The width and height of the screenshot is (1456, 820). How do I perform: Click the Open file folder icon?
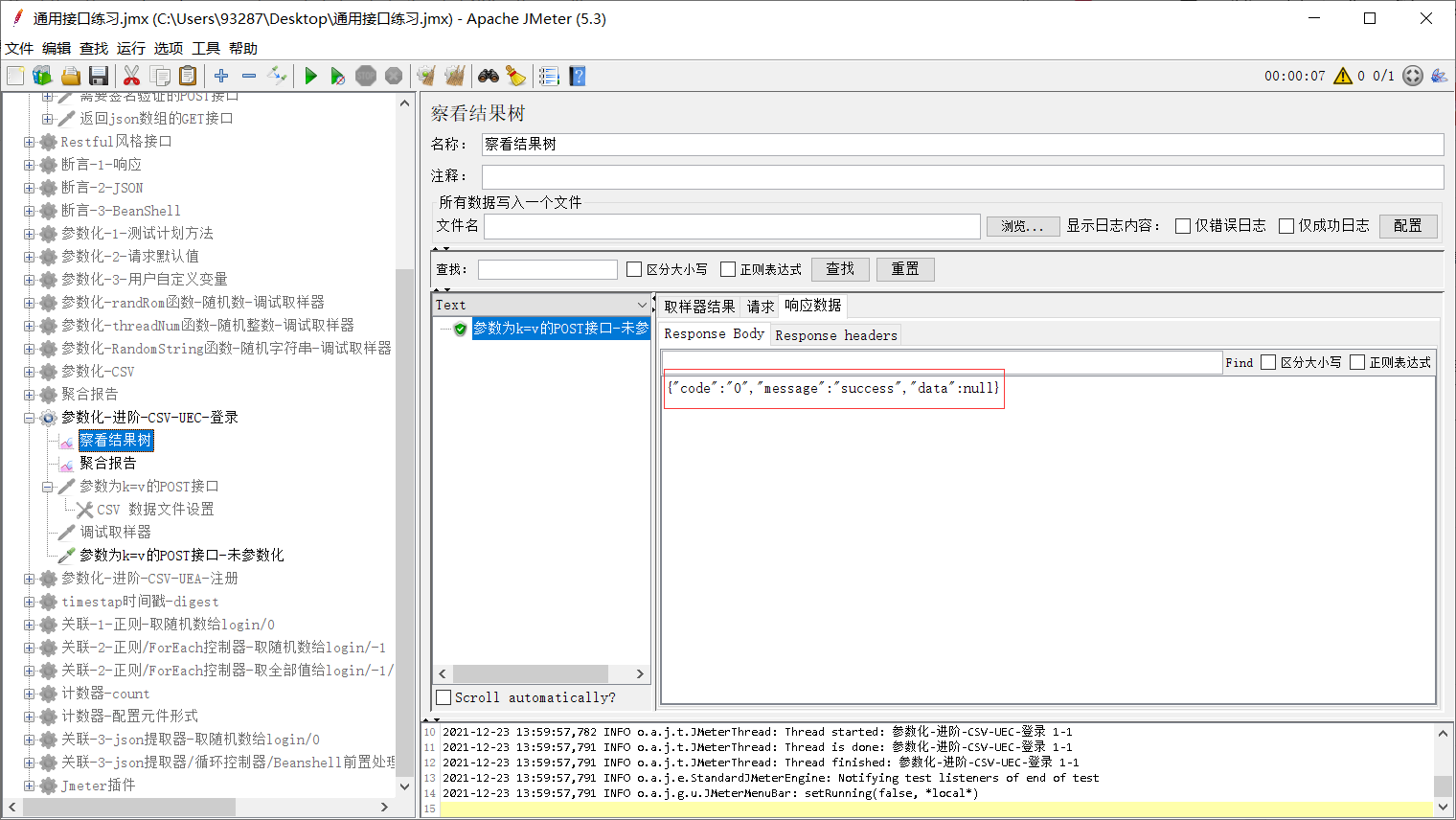pyautogui.click(x=70, y=76)
